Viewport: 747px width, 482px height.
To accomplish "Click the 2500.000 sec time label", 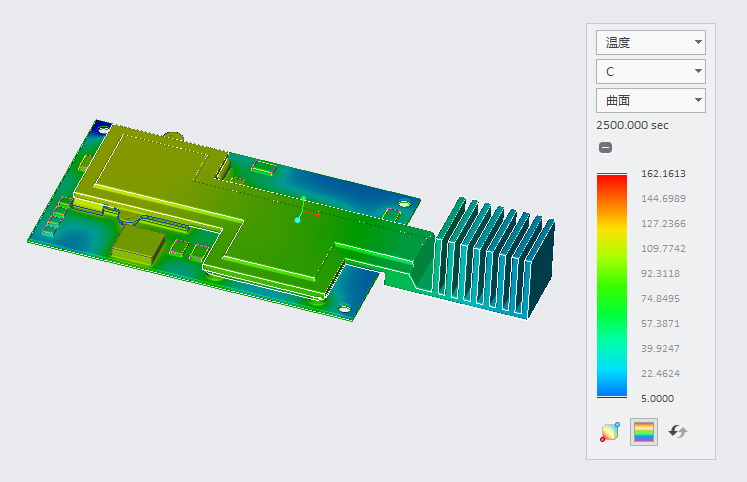I will [x=632, y=125].
